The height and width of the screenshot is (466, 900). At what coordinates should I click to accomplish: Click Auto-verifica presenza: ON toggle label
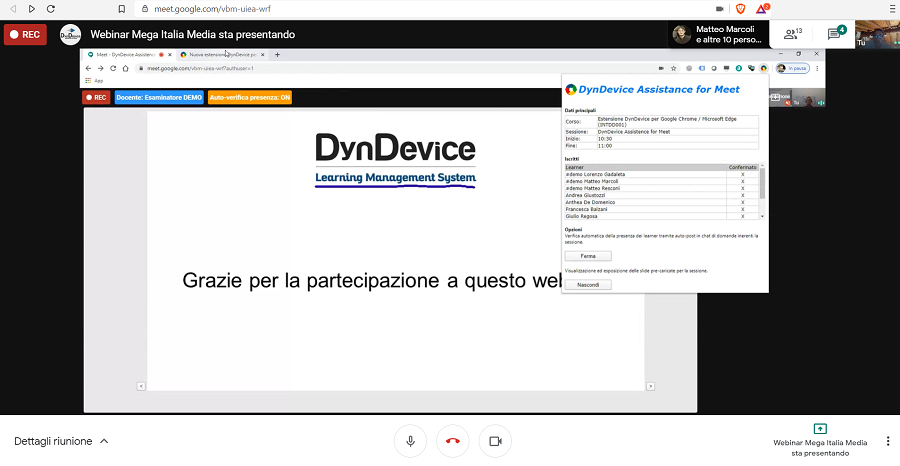pyautogui.click(x=250, y=98)
